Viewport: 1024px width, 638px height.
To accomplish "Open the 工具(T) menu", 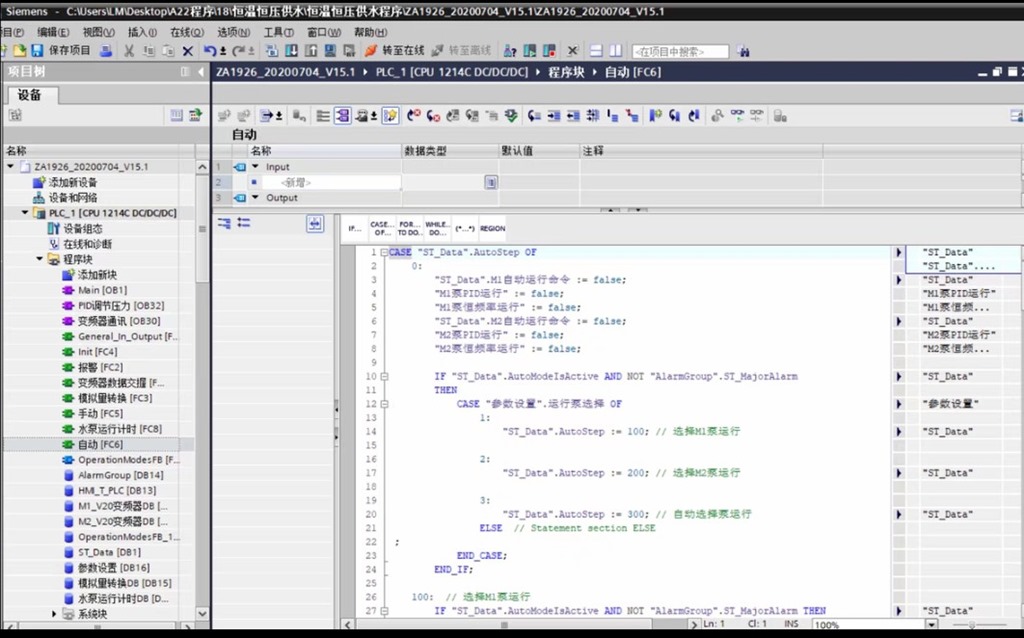I will click(x=278, y=32).
